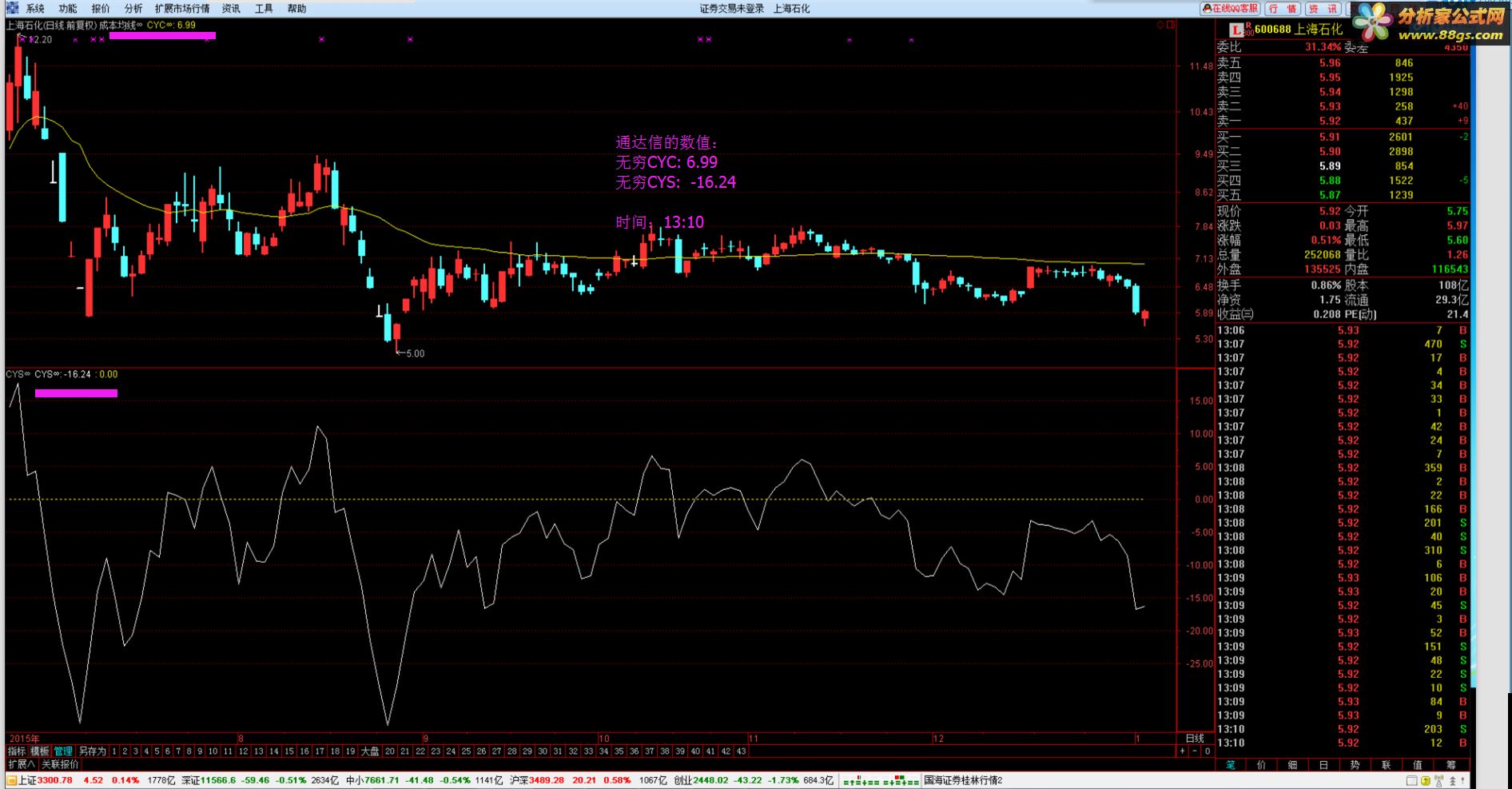The image size is (1512, 789).
Task: Open the 系统 menu
Action: pos(35,9)
